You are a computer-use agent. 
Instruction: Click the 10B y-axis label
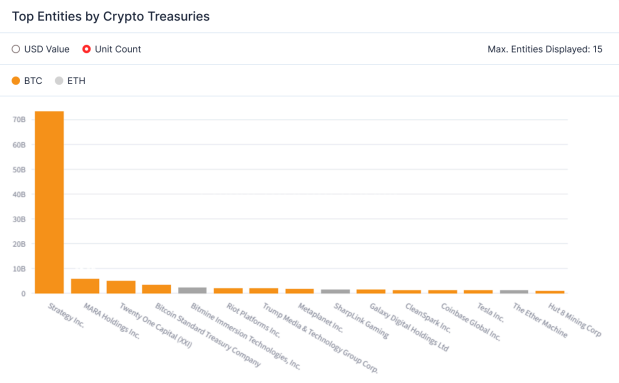click(19, 269)
